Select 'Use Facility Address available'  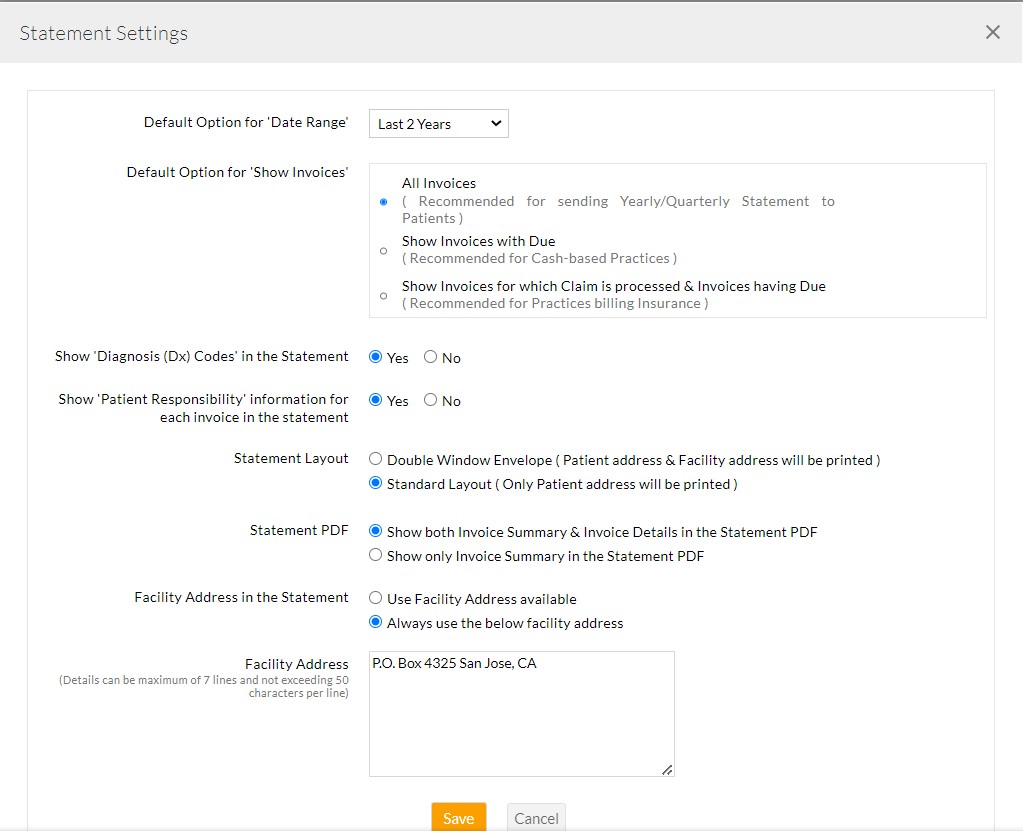pyautogui.click(x=375, y=597)
